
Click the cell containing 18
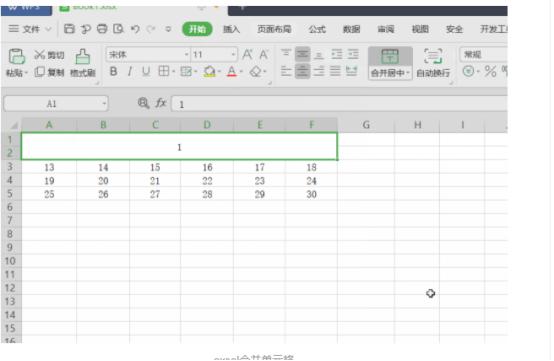[311, 167]
